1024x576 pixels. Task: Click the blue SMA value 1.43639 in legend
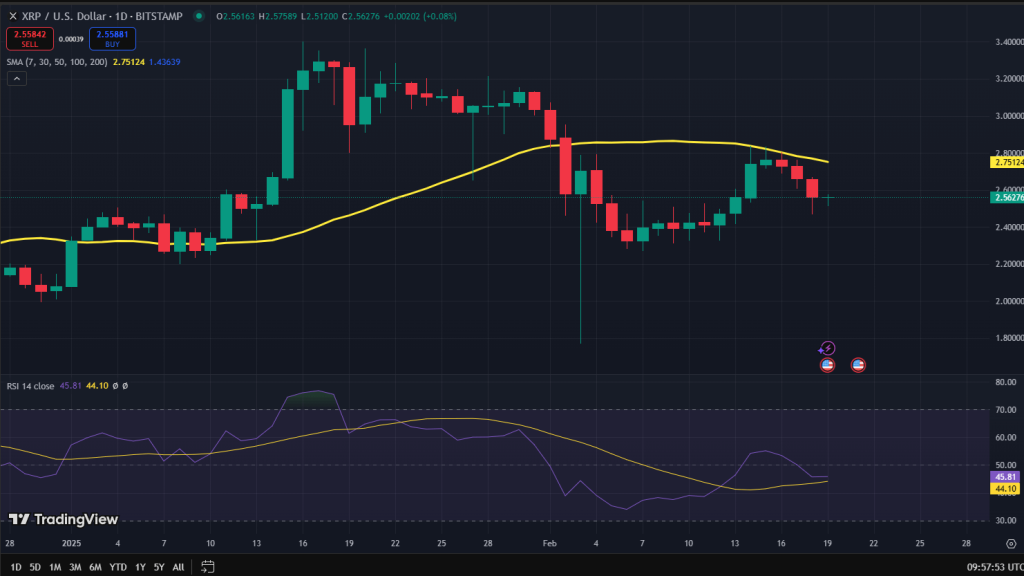pyautogui.click(x=165, y=62)
